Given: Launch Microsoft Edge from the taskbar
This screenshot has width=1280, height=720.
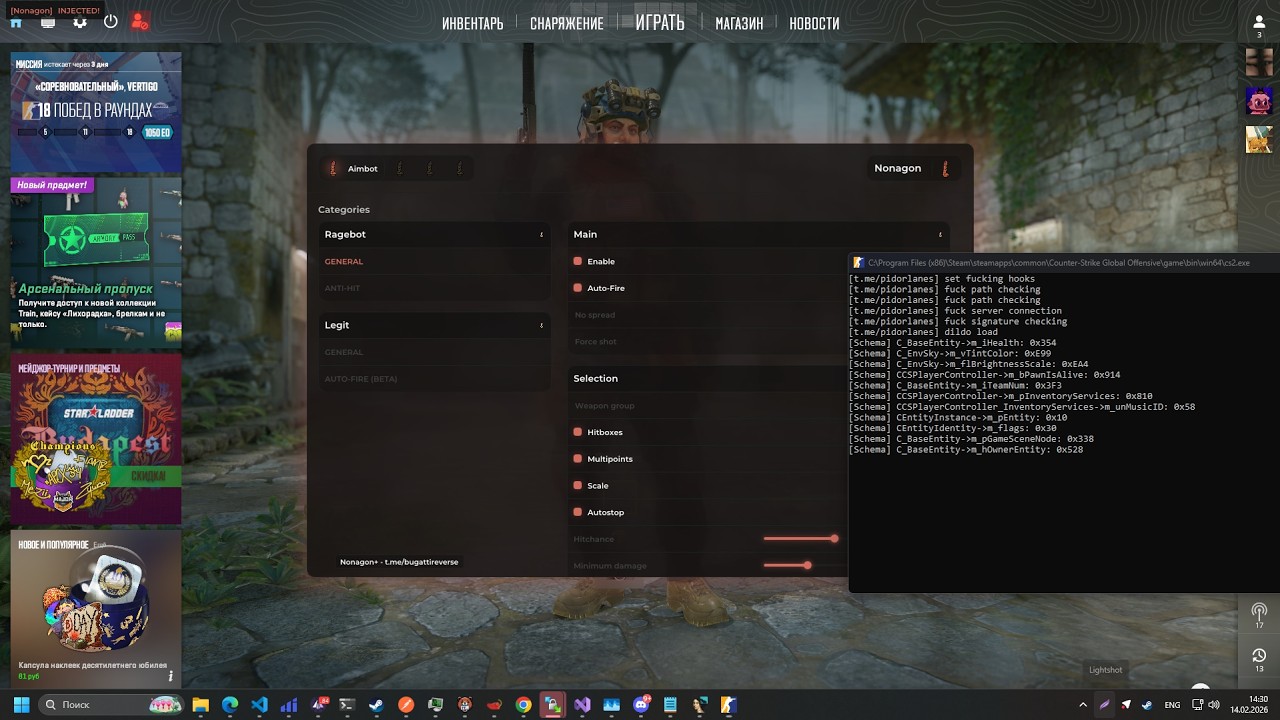Looking at the screenshot, I should (x=230, y=705).
